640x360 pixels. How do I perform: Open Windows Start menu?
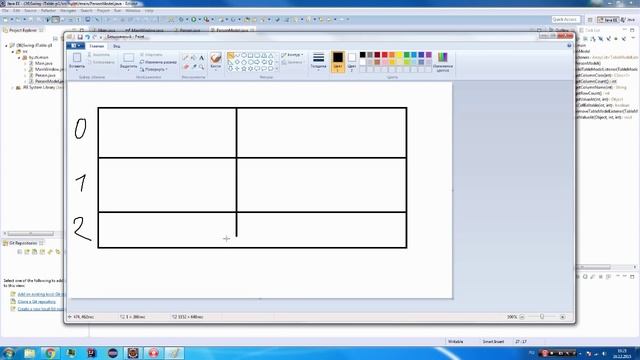(8, 353)
